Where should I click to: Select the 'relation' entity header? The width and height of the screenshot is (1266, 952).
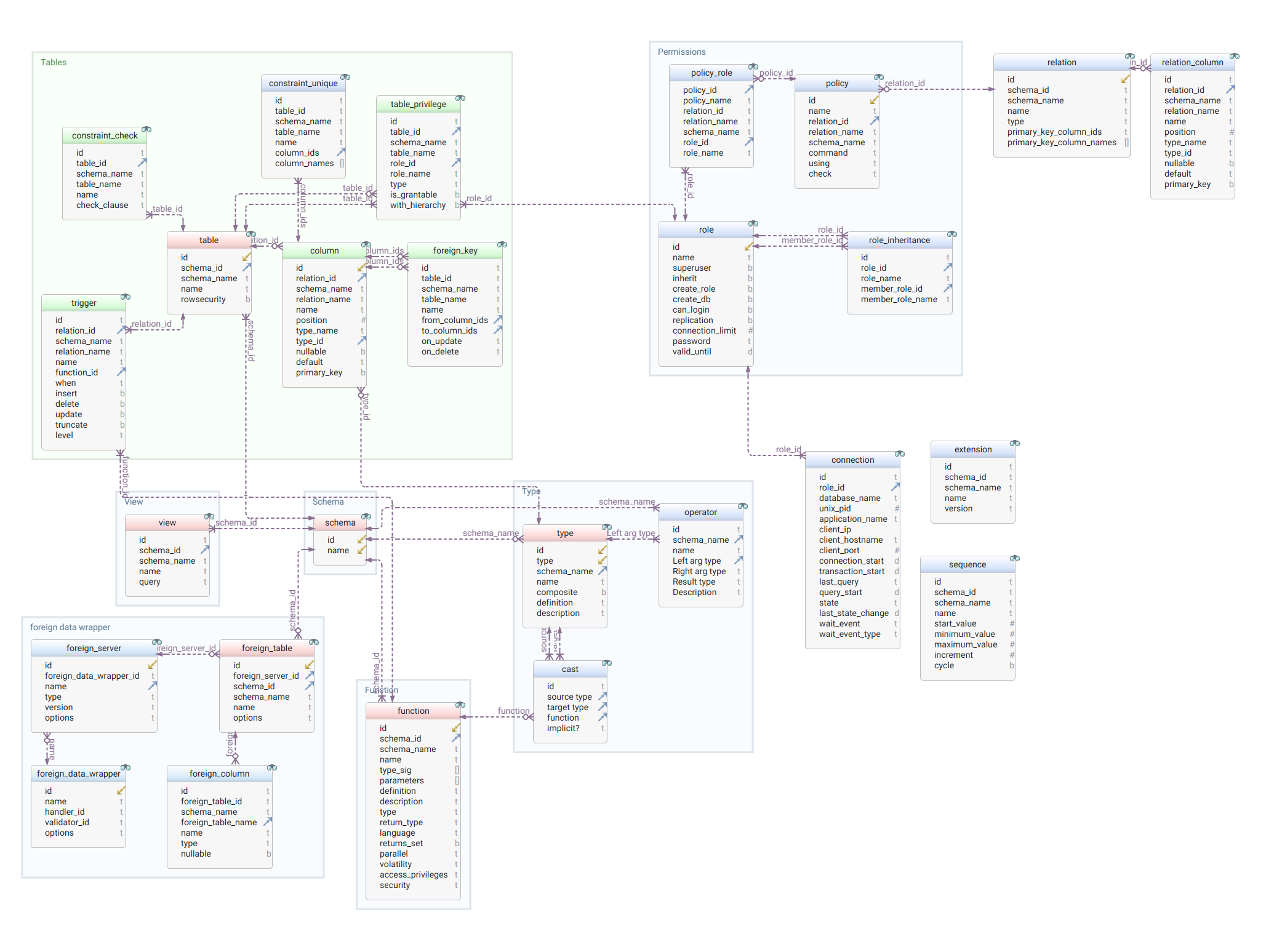pyautogui.click(x=1062, y=63)
